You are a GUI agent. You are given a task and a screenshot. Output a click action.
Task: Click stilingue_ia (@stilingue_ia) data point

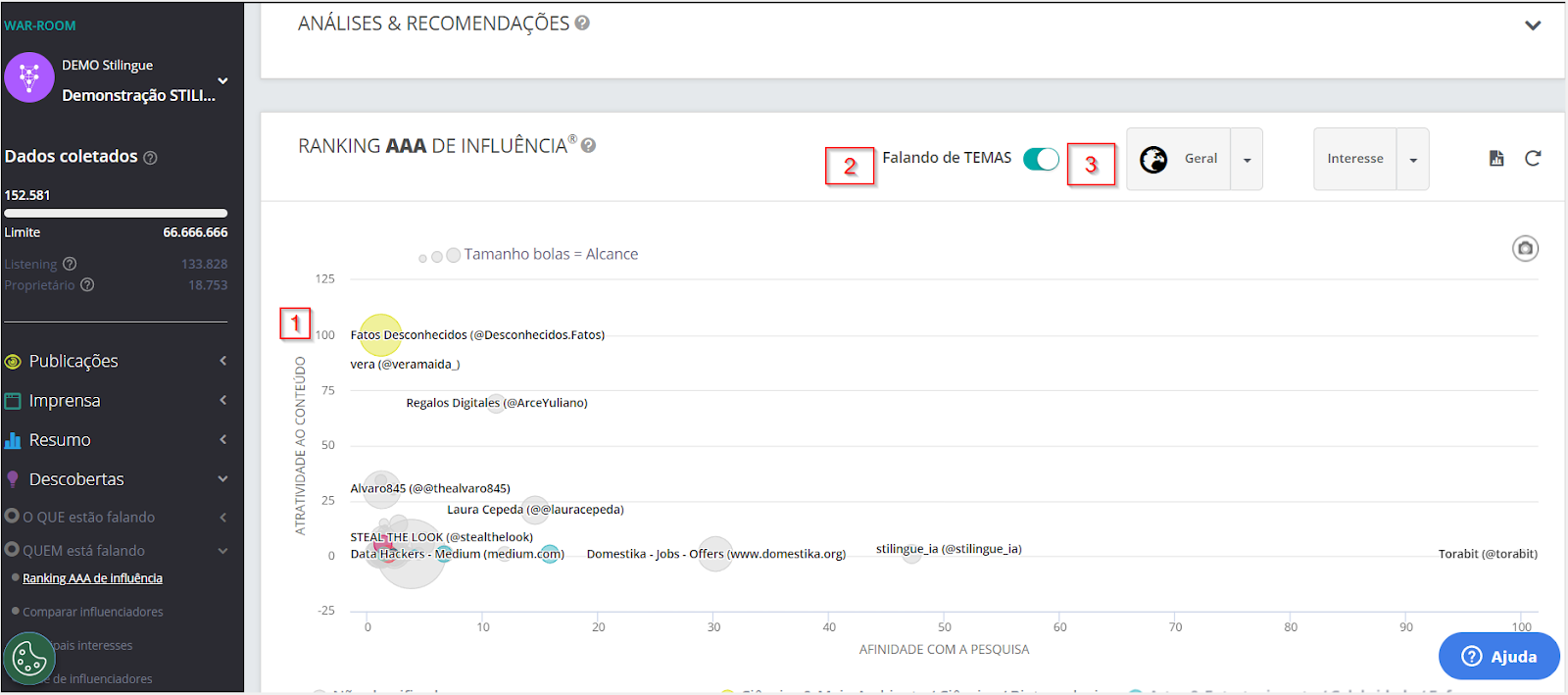tap(911, 554)
